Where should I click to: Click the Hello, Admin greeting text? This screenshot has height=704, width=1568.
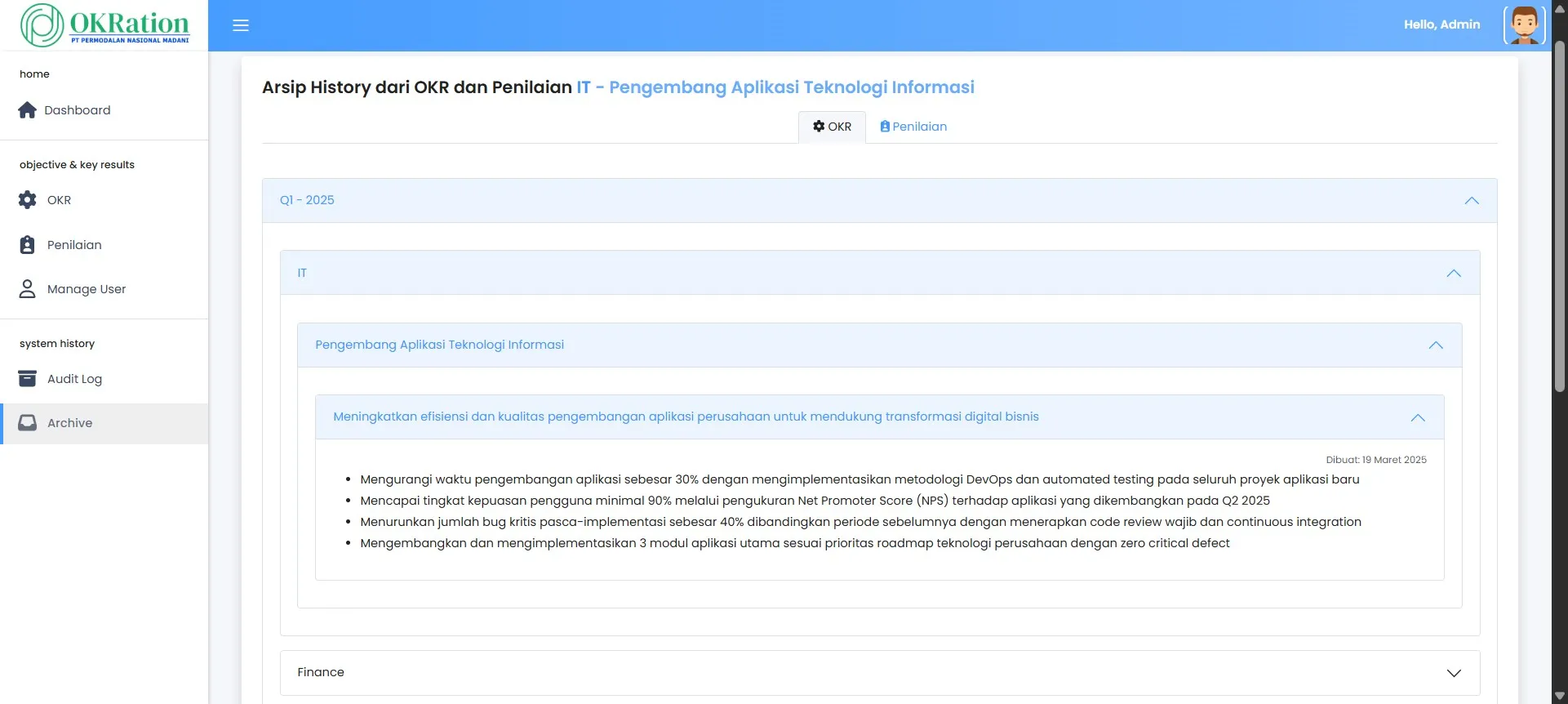[1441, 25]
